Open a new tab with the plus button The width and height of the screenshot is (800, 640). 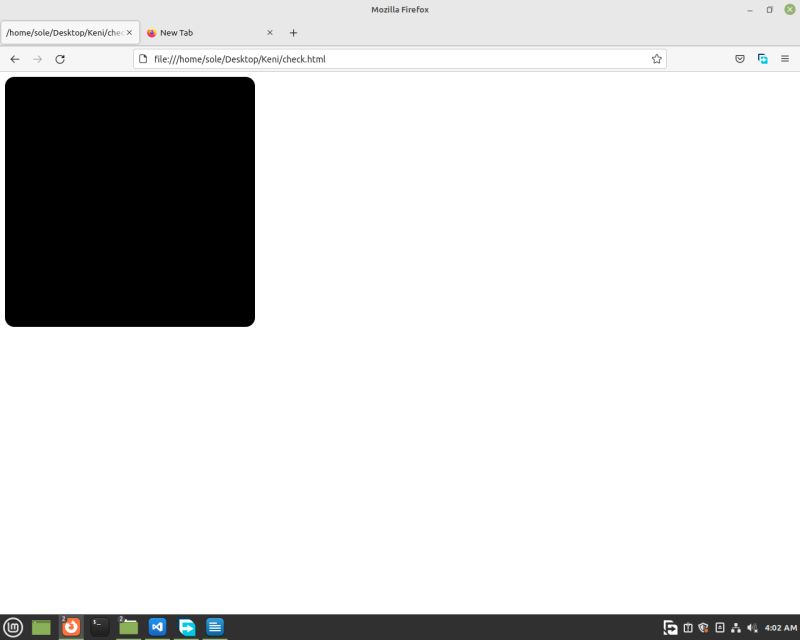tap(293, 33)
